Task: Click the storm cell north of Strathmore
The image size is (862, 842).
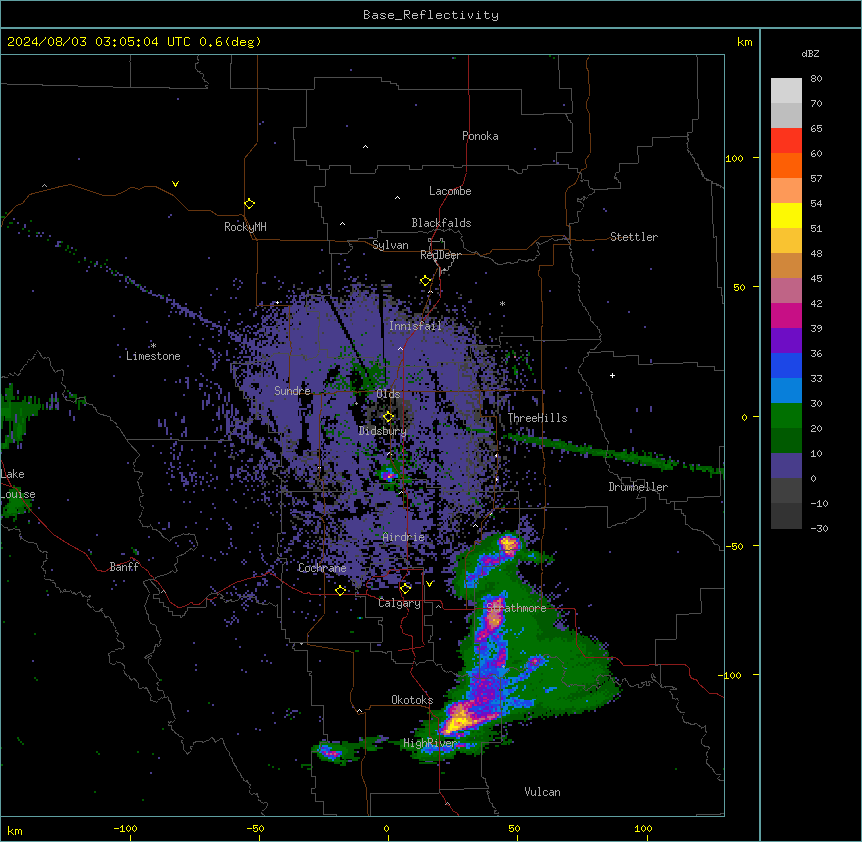Action: click(x=509, y=545)
